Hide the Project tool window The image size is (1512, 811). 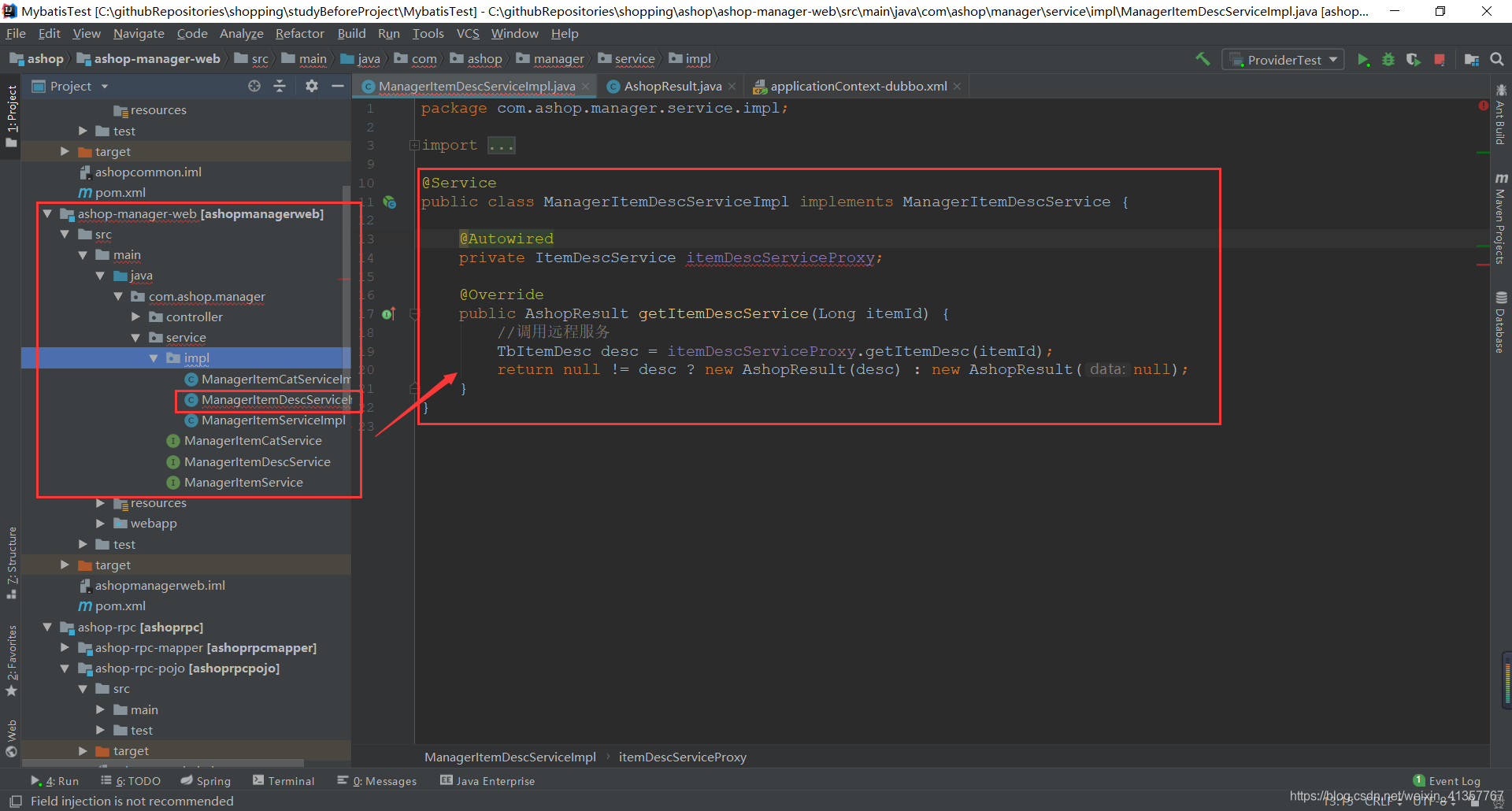(338, 86)
